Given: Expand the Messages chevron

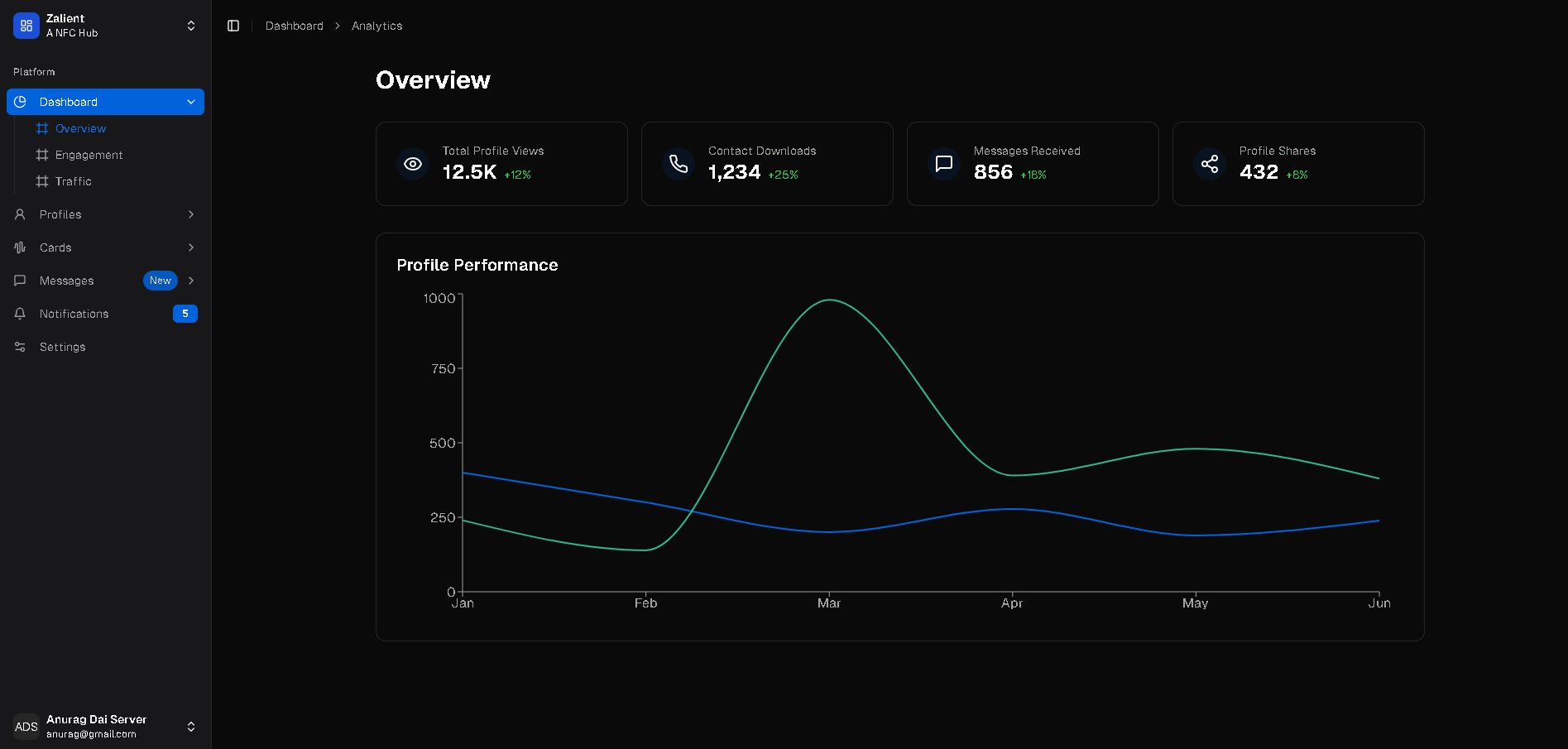Looking at the screenshot, I should [x=191, y=281].
